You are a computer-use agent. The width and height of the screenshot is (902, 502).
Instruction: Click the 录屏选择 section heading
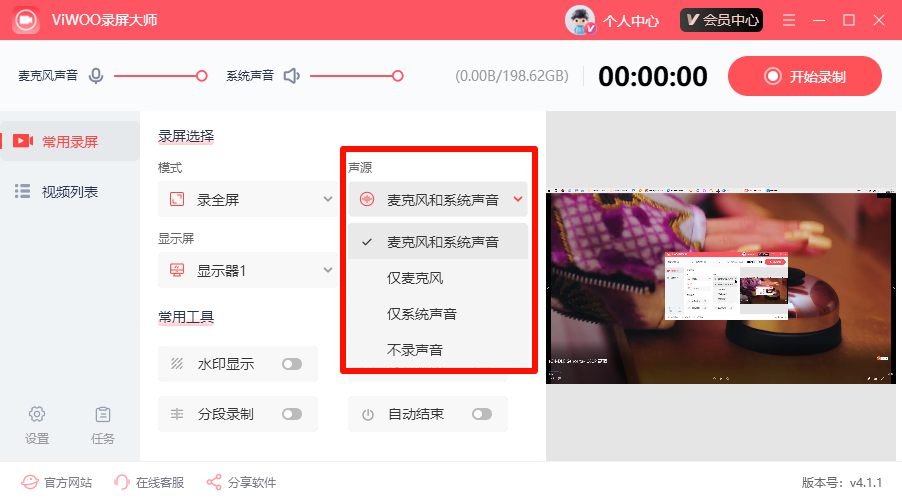pos(186,136)
